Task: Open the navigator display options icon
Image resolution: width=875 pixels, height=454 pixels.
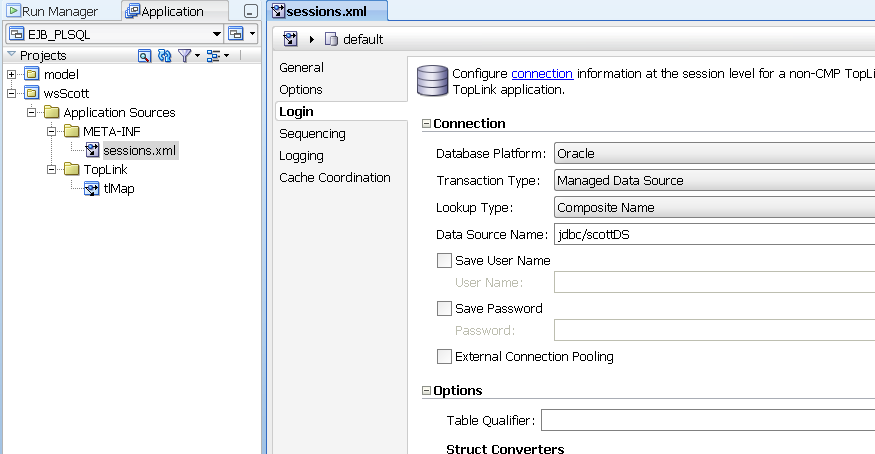Action: pyautogui.click(x=217, y=56)
